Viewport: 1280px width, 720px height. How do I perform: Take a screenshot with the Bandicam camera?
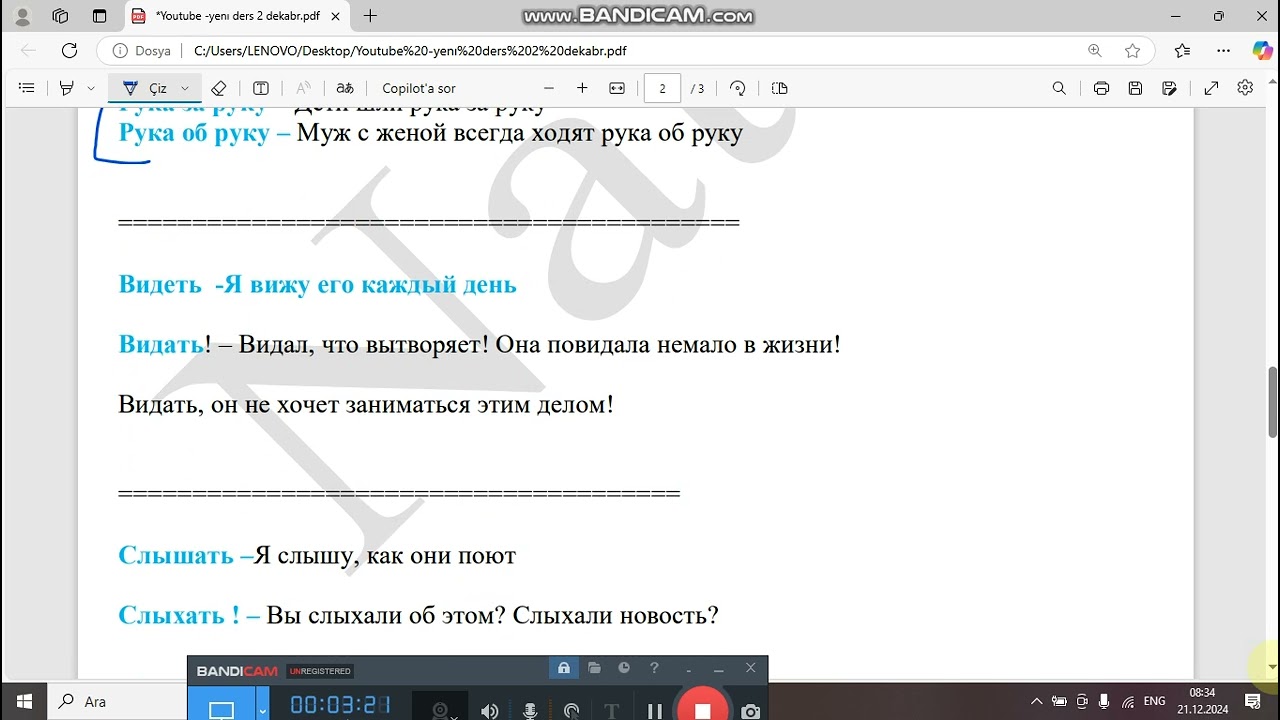(x=750, y=711)
